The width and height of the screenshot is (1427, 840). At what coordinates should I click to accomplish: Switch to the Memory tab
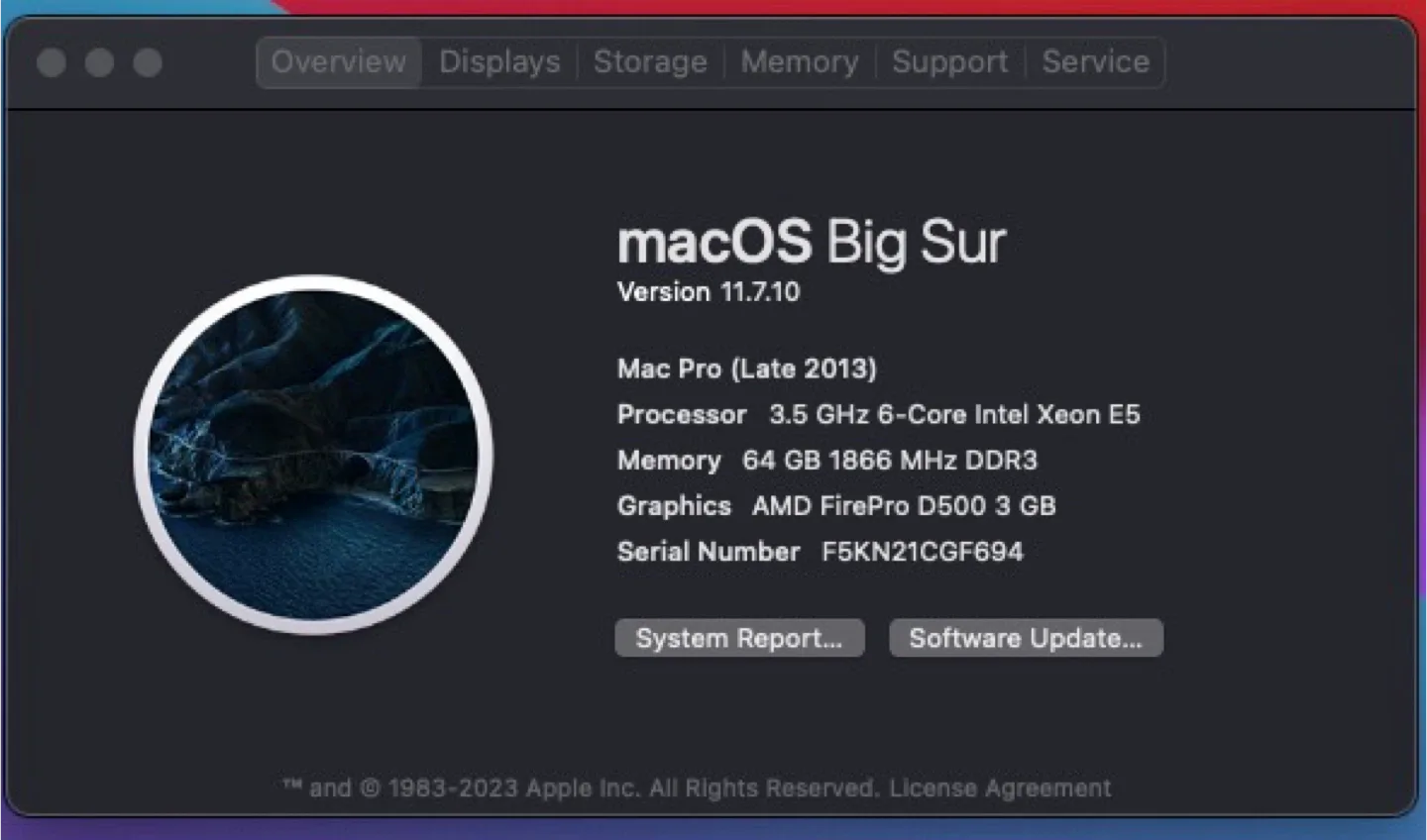point(800,61)
